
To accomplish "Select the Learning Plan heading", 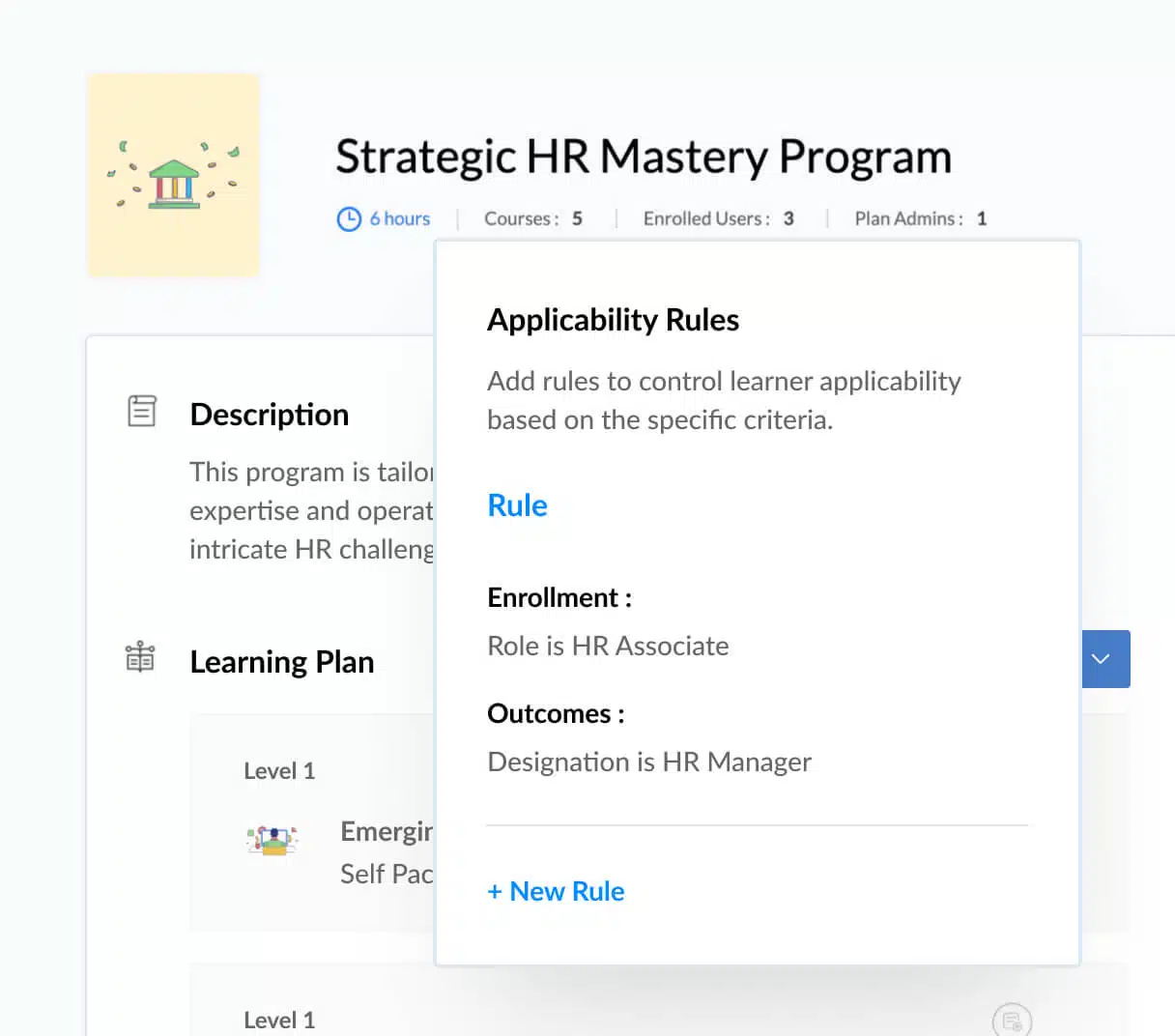I will 282,662.
